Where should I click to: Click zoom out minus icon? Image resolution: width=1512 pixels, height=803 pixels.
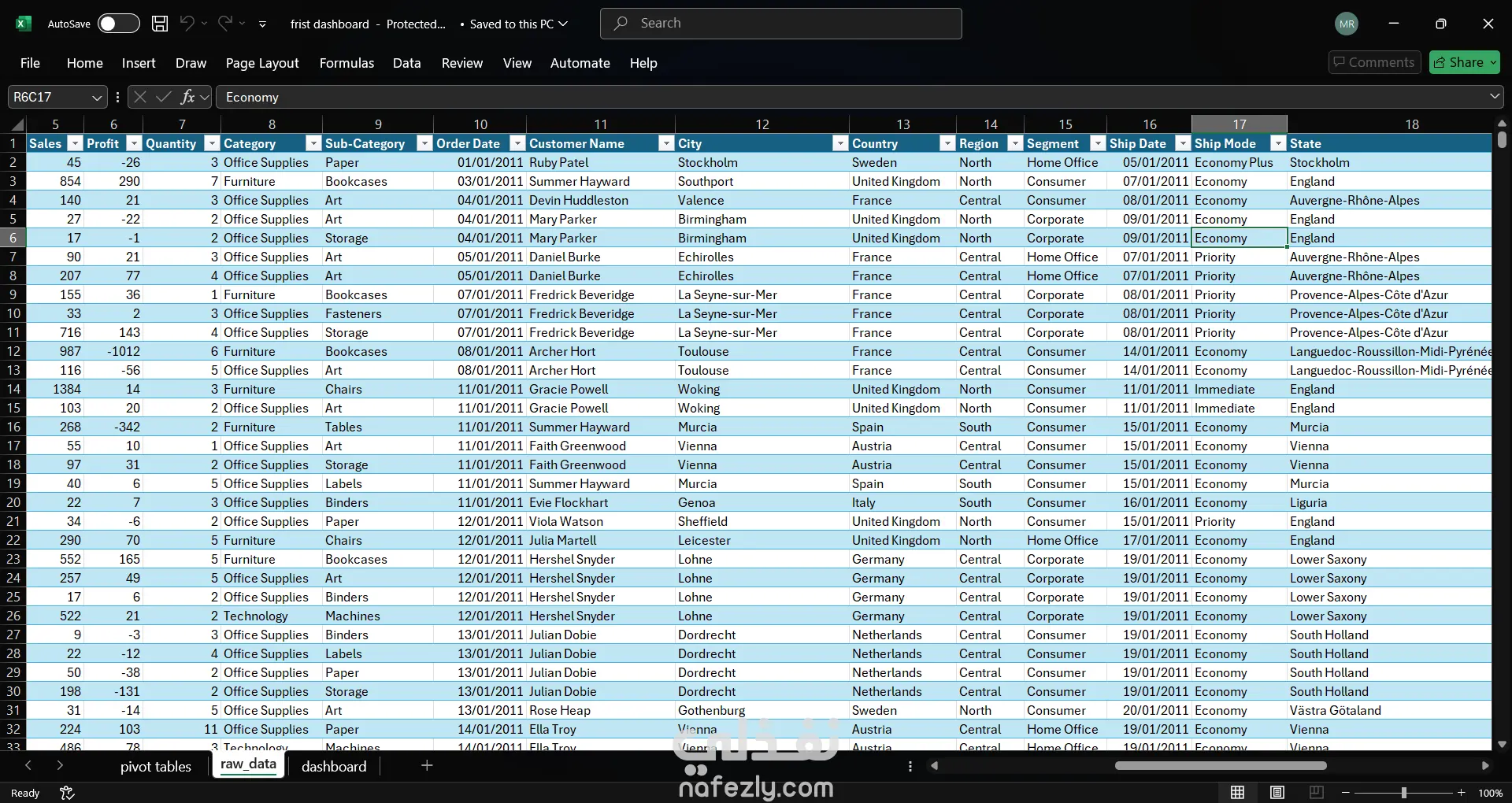[x=1346, y=793]
